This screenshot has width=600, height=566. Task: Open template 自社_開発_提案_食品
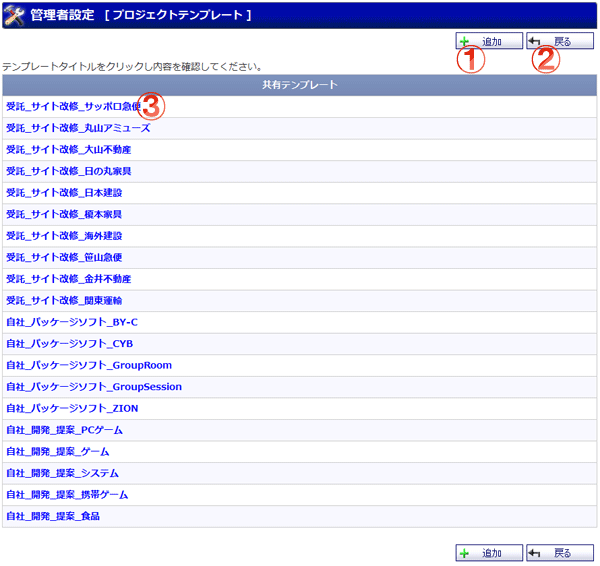tap(53, 516)
